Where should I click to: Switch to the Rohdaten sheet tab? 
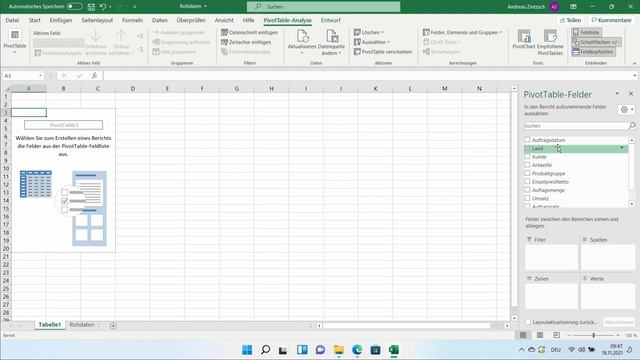[82, 325]
